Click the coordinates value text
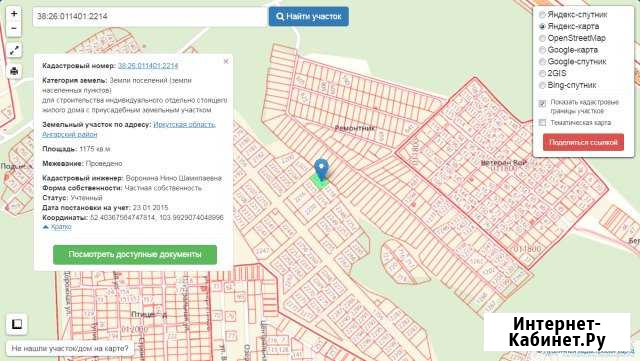This screenshot has height=361, width=640. [157, 218]
